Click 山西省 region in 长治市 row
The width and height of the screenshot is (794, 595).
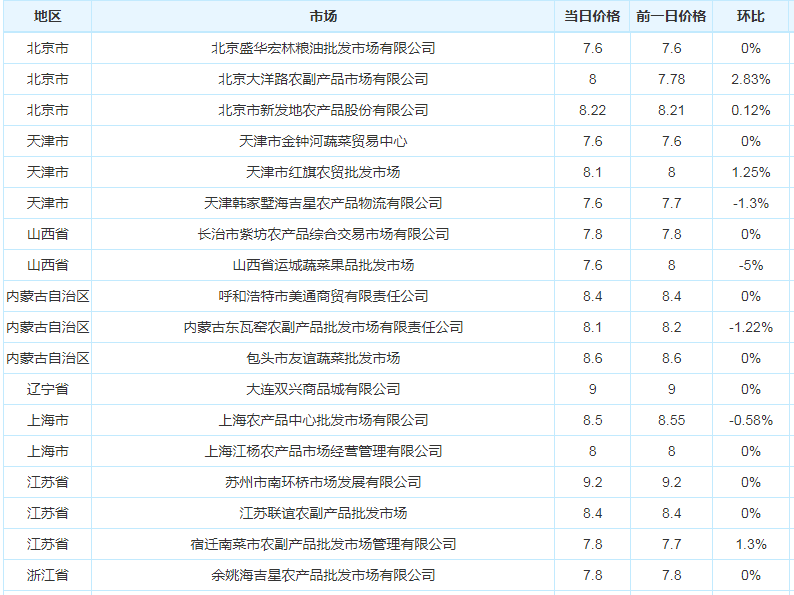48,234
